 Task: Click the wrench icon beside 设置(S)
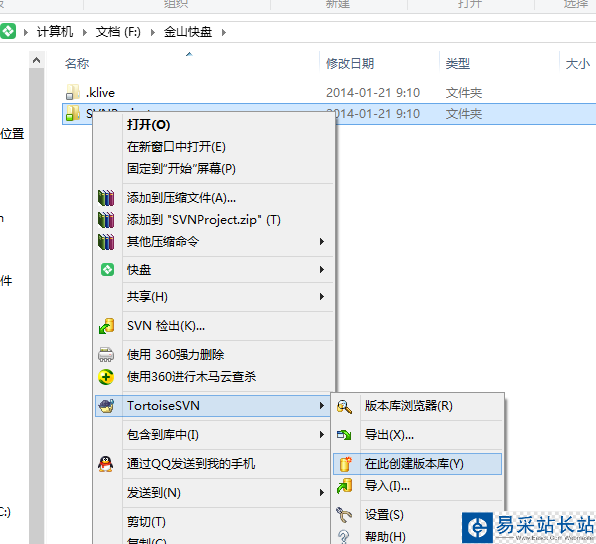344,515
